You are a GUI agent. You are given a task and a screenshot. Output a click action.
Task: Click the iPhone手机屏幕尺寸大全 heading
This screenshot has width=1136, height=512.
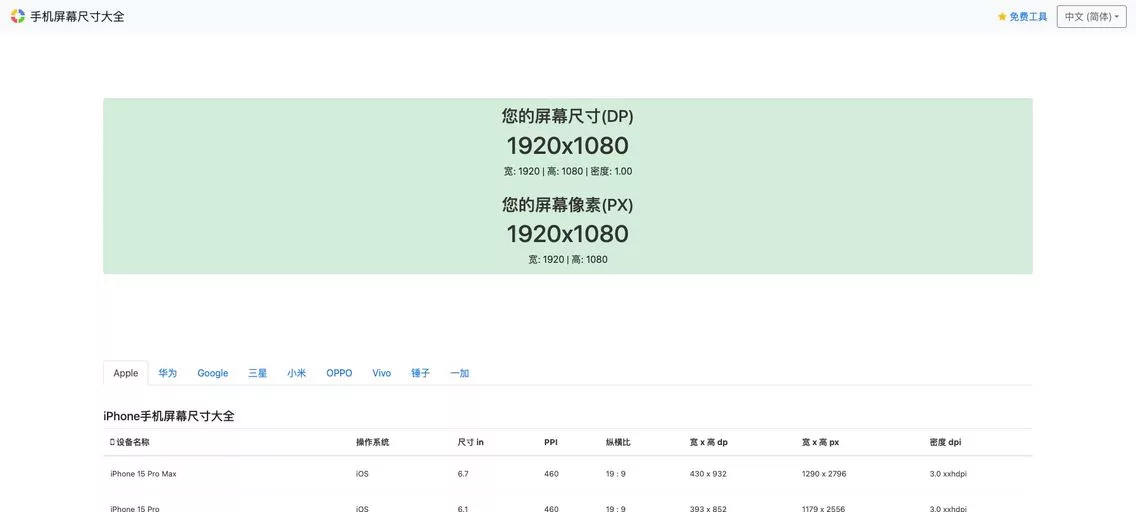[x=169, y=416]
